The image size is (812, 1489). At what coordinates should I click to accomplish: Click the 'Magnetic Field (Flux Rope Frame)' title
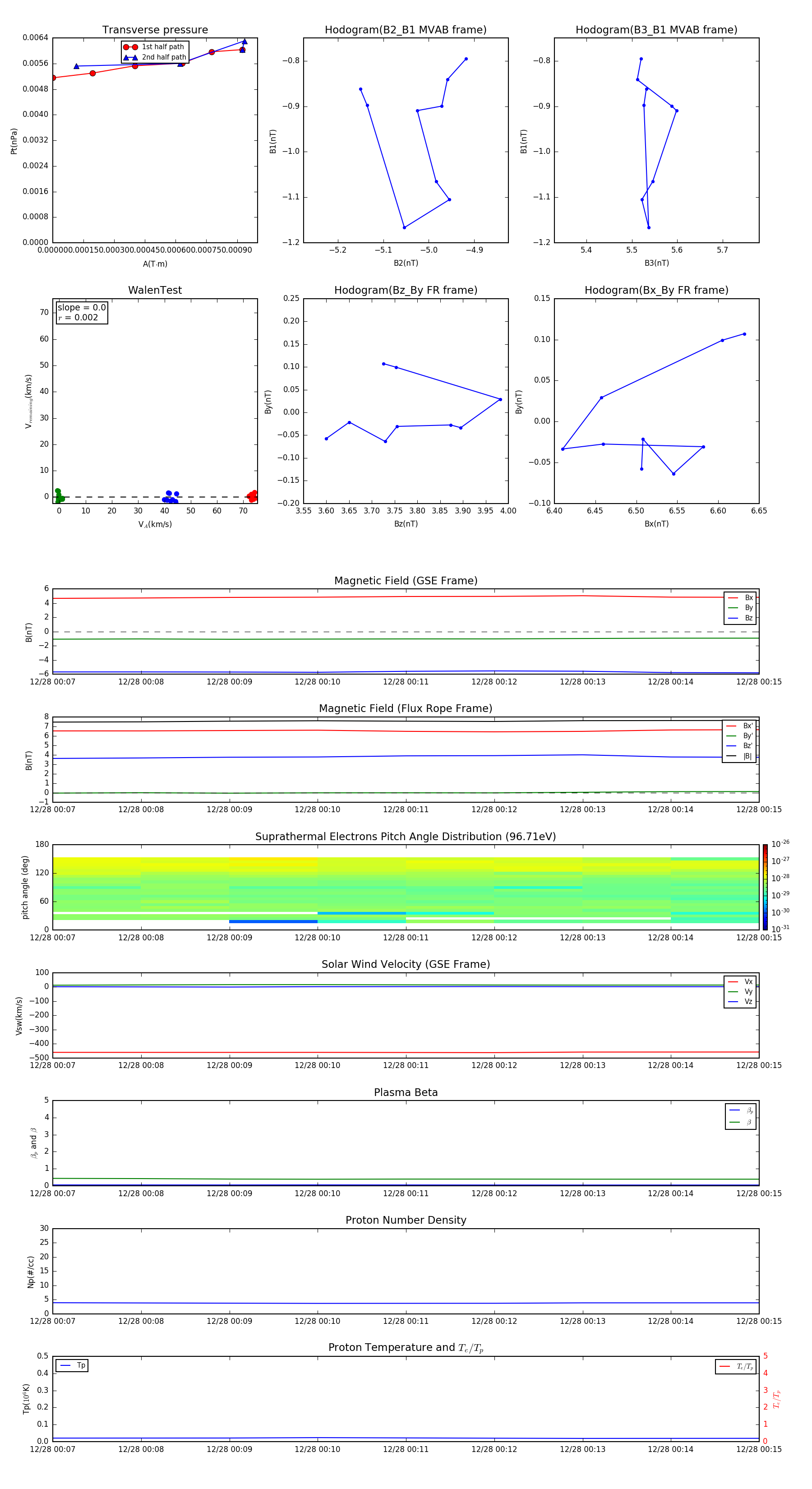point(406,709)
